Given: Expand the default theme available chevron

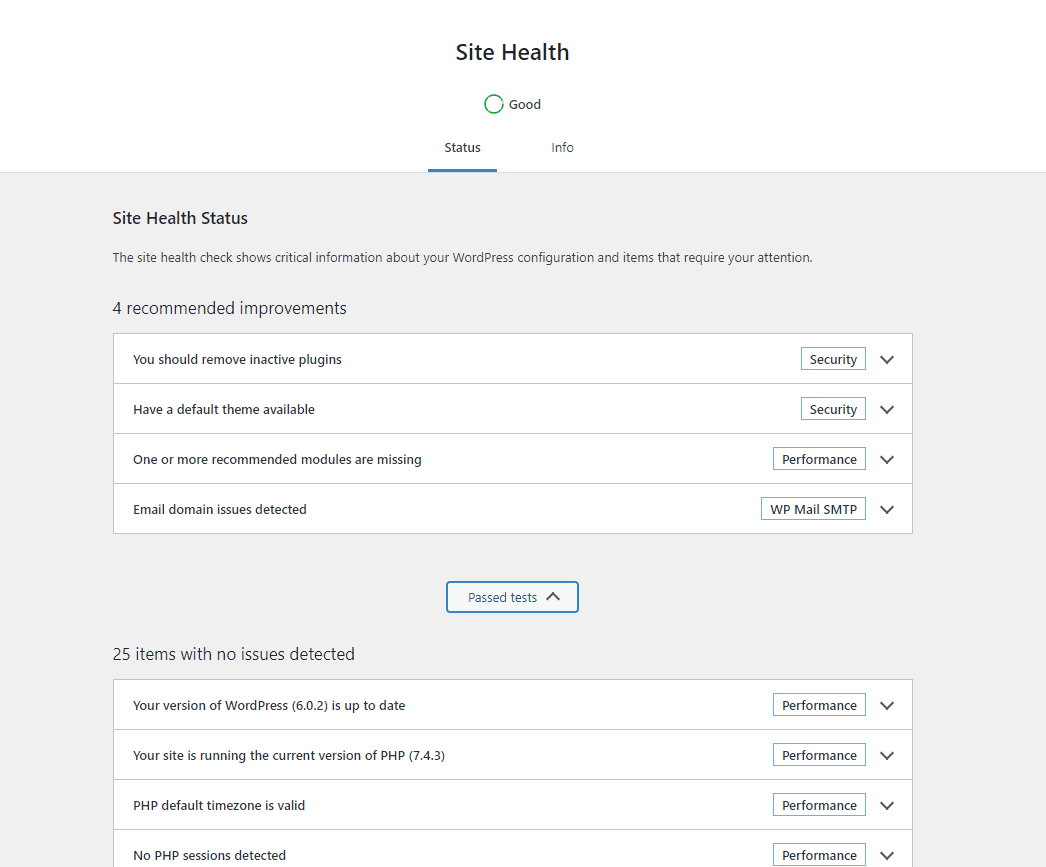Looking at the screenshot, I should pos(887,409).
